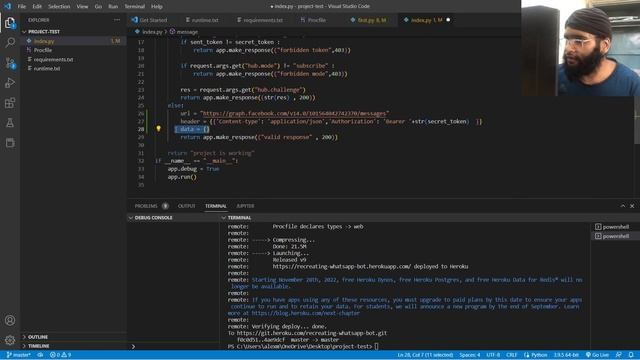
Task: Open the Explorer view in the activity bar
Action: point(10,22)
